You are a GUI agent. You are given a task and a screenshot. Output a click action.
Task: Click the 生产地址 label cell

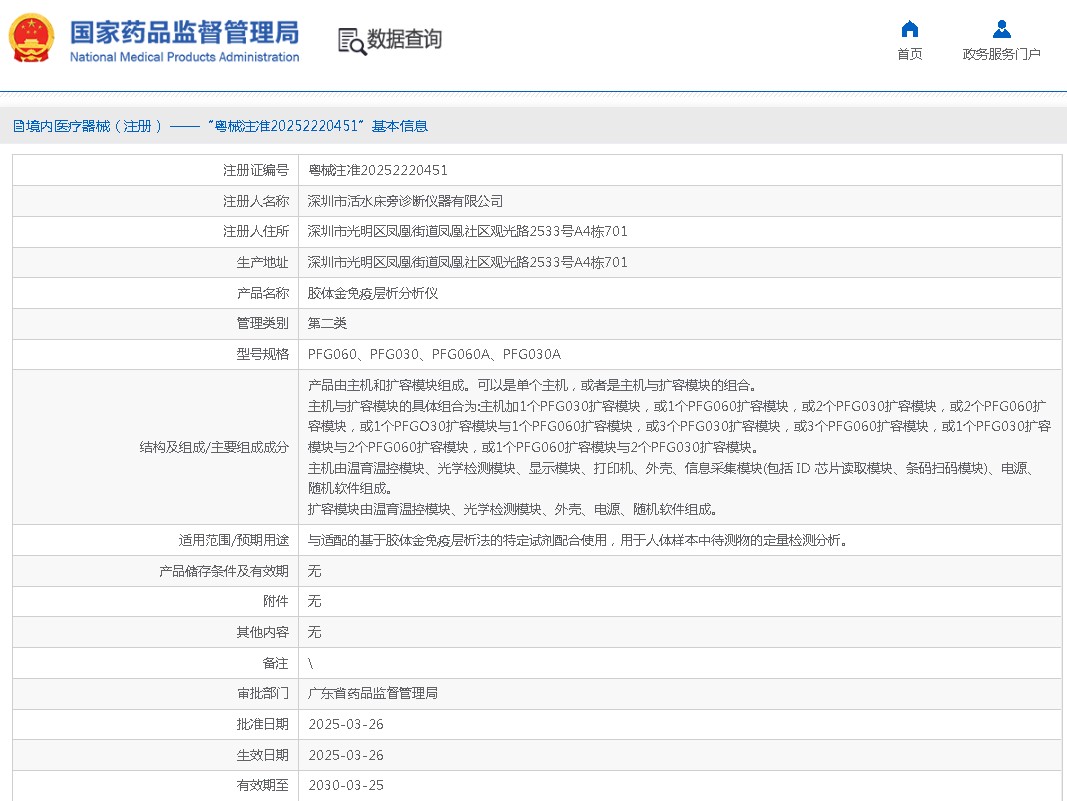pyautogui.click(x=262, y=263)
